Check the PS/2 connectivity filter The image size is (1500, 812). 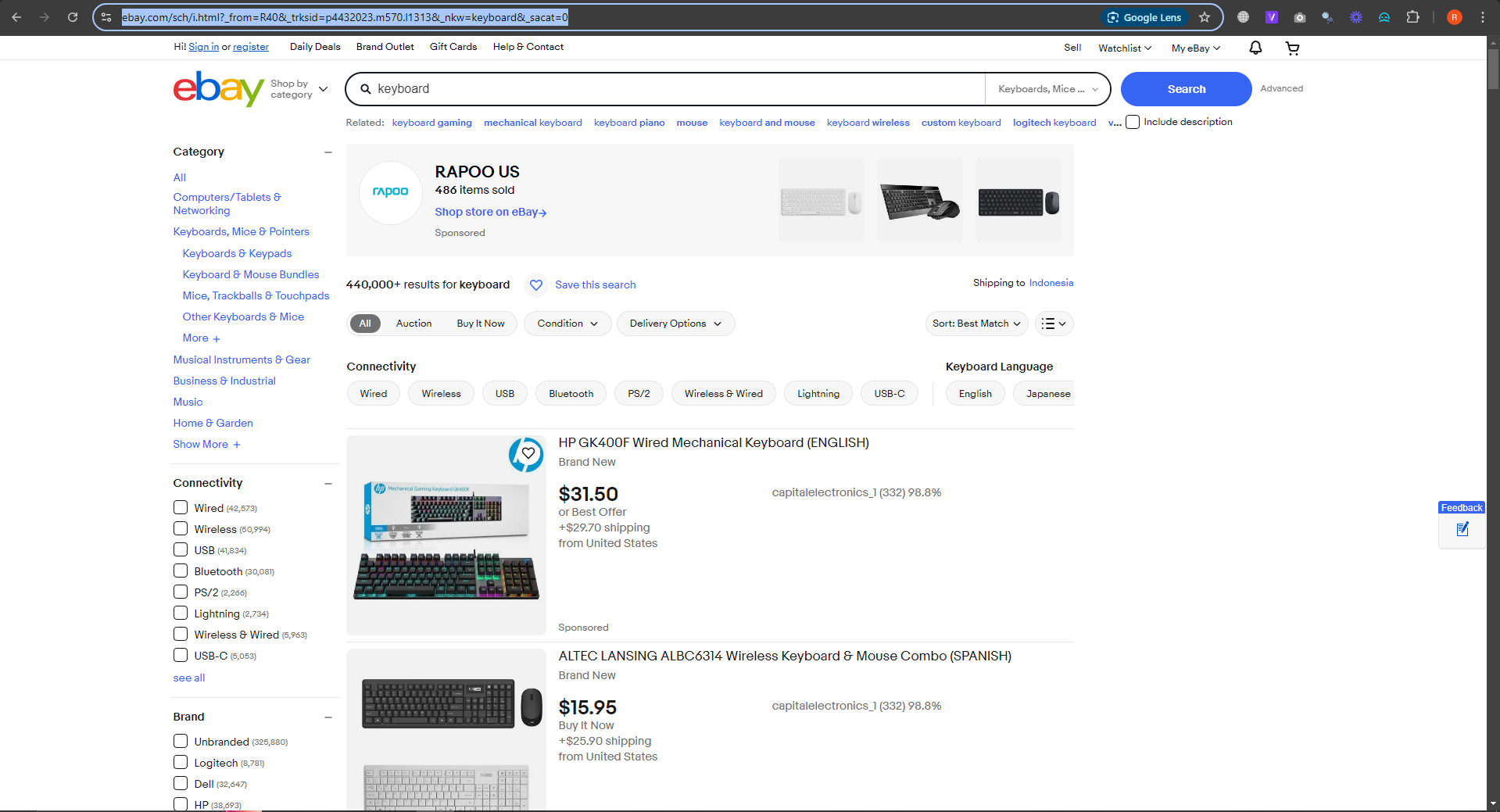coord(181,592)
